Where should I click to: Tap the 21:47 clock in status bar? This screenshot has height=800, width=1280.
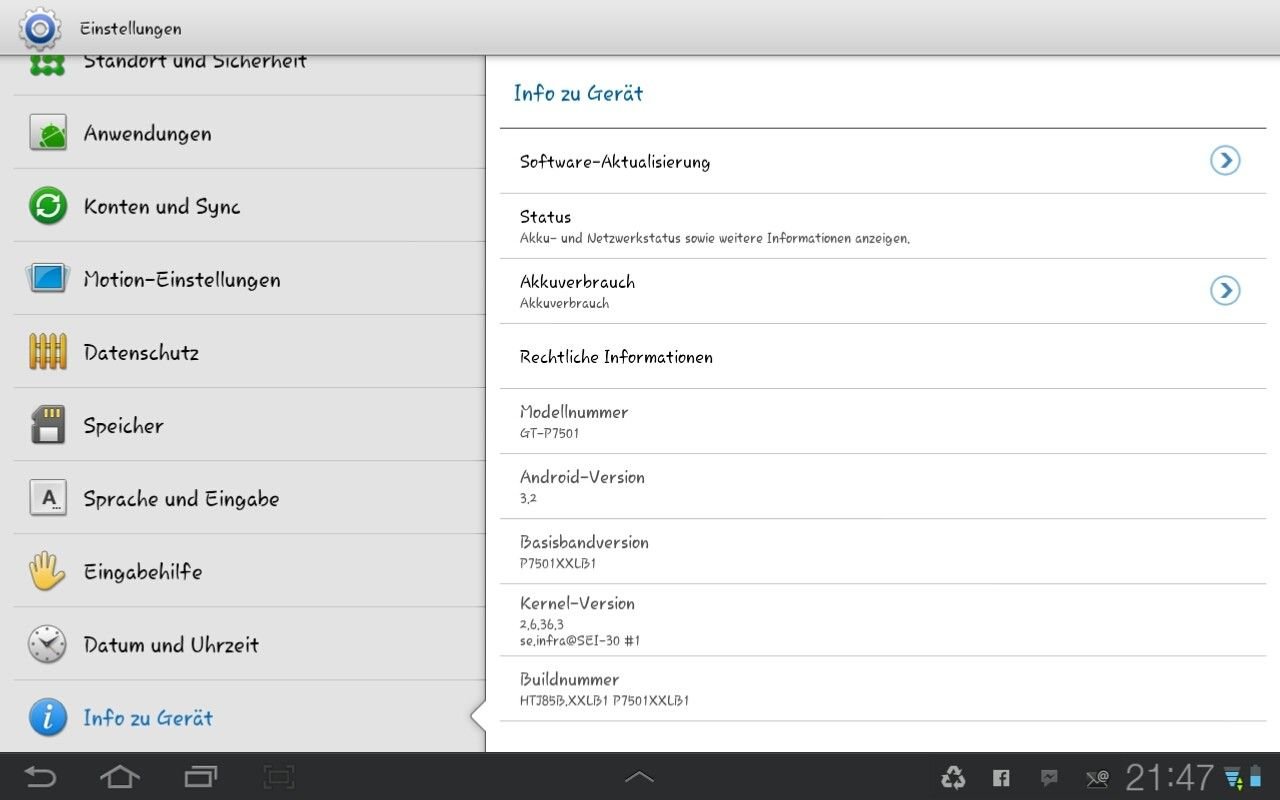point(1169,777)
